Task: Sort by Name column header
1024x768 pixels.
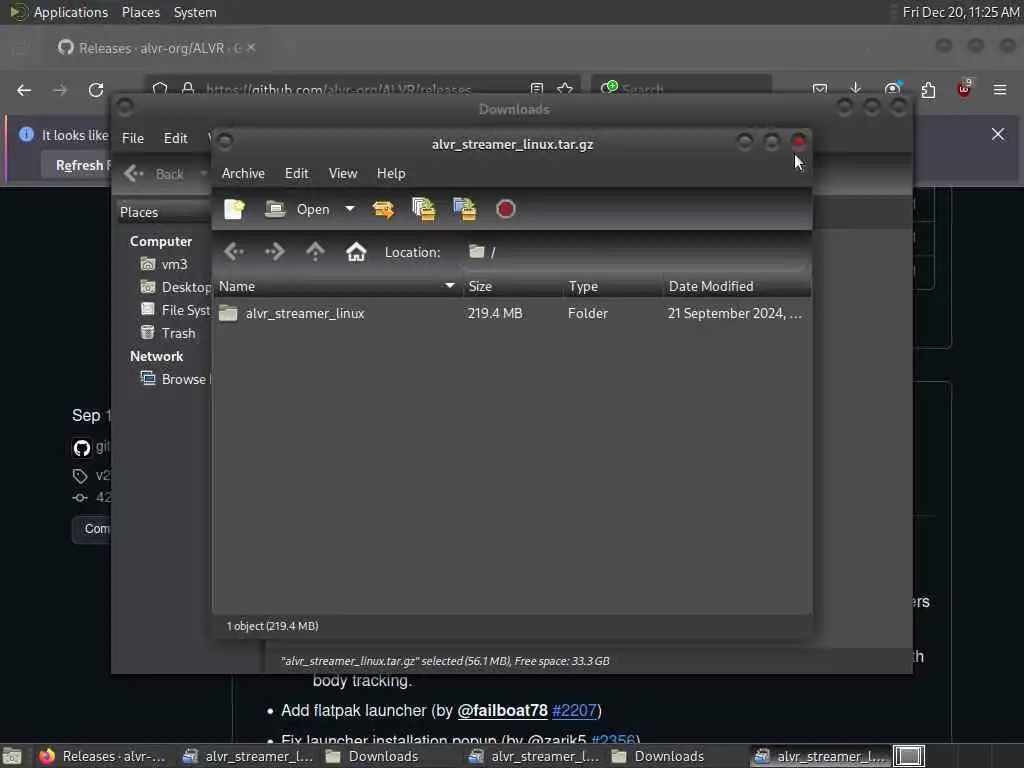Action: (337, 286)
